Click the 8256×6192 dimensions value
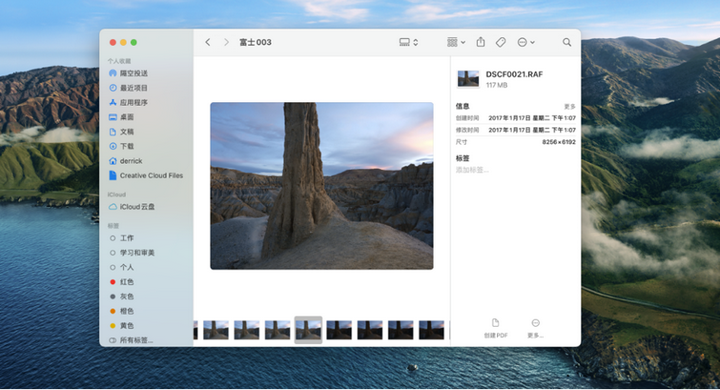Image resolution: width=720 pixels, height=390 pixels. coord(558,142)
